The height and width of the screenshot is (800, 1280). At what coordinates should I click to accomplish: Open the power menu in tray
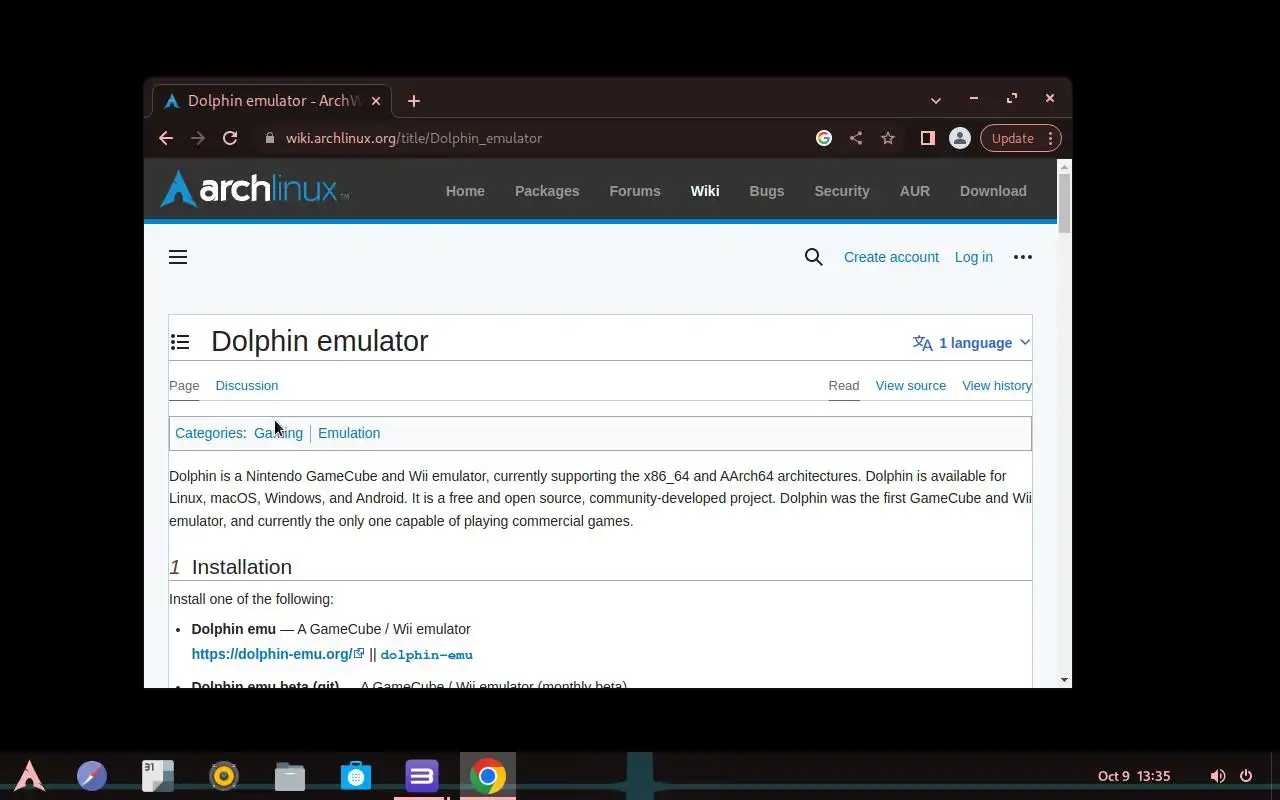coord(1246,776)
